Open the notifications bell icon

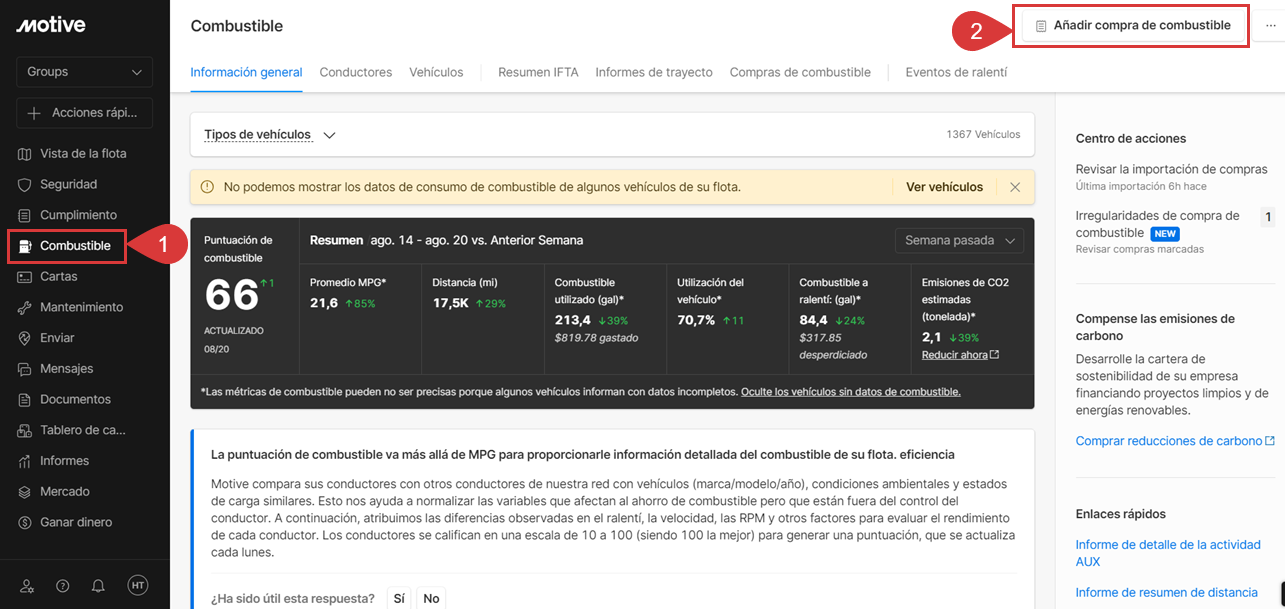coord(98,586)
